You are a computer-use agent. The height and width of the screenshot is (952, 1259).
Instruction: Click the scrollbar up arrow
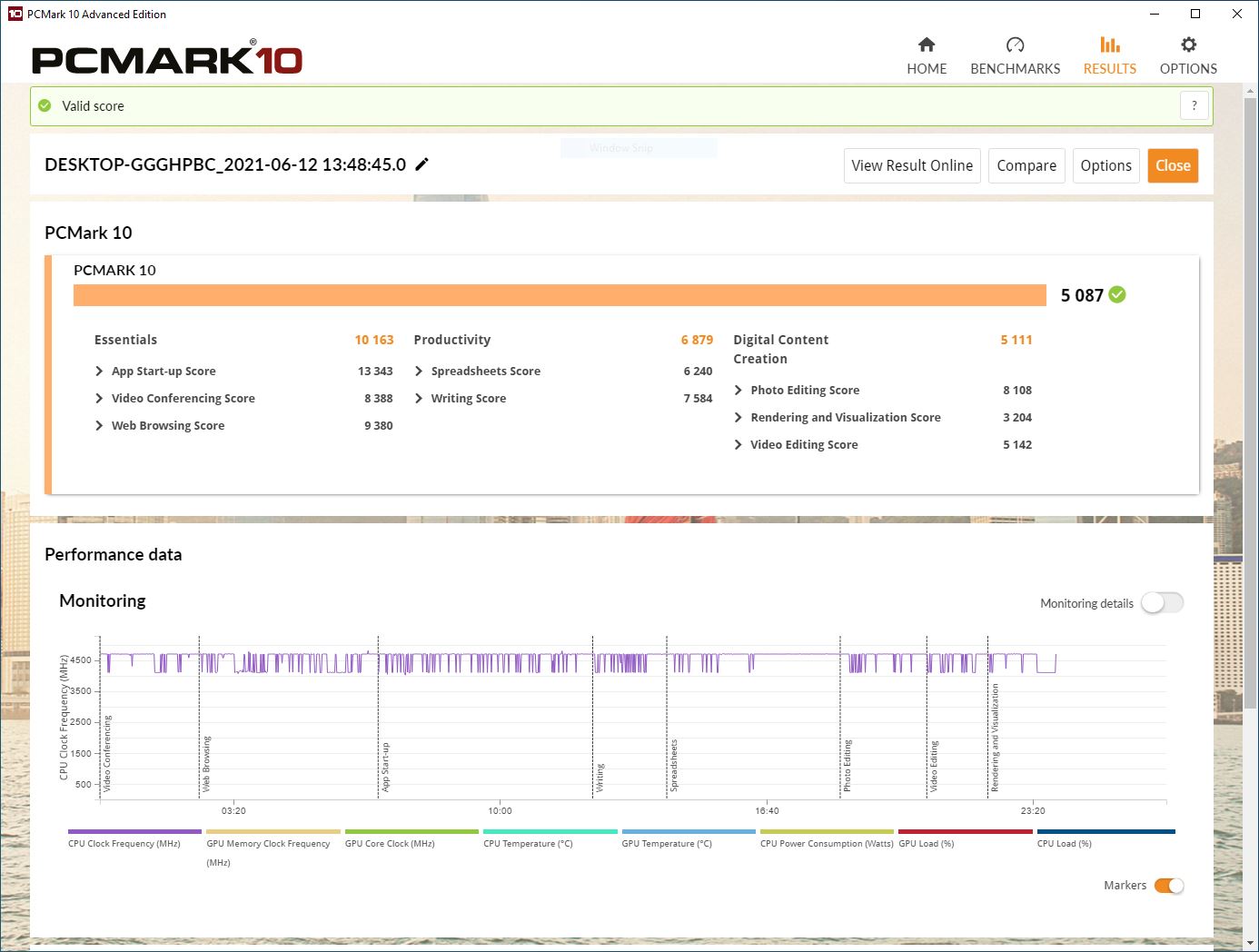[1251, 90]
